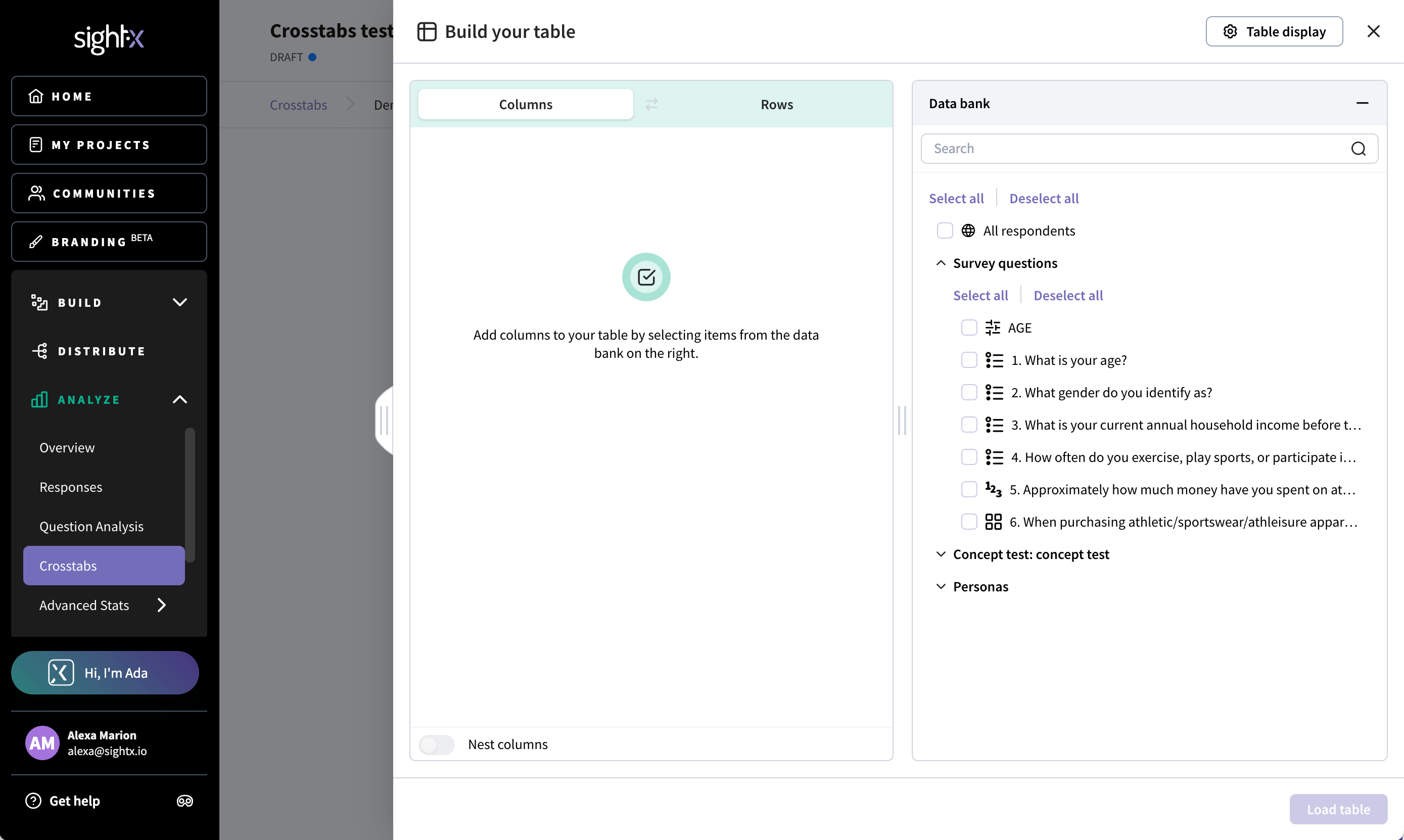
Task: Click the Table display button label
Action: pos(1286,32)
